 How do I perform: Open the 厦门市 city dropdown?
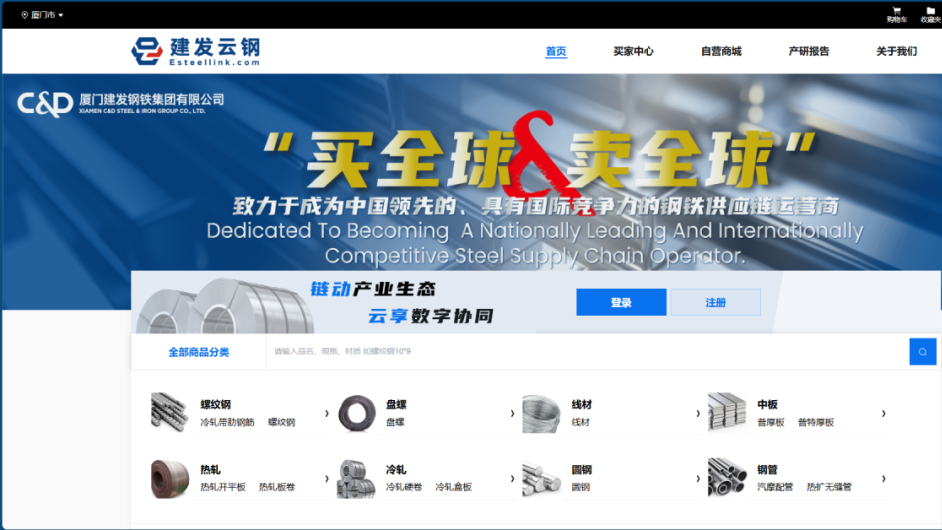[42, 15]
